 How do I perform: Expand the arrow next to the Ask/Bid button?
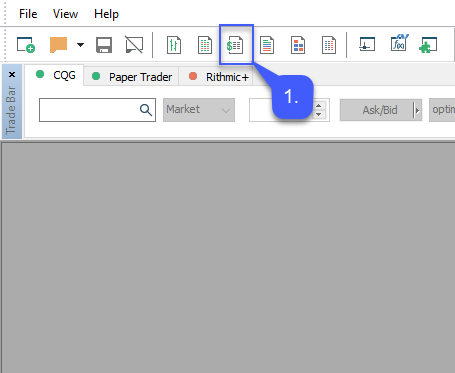(x=417, y=110)
